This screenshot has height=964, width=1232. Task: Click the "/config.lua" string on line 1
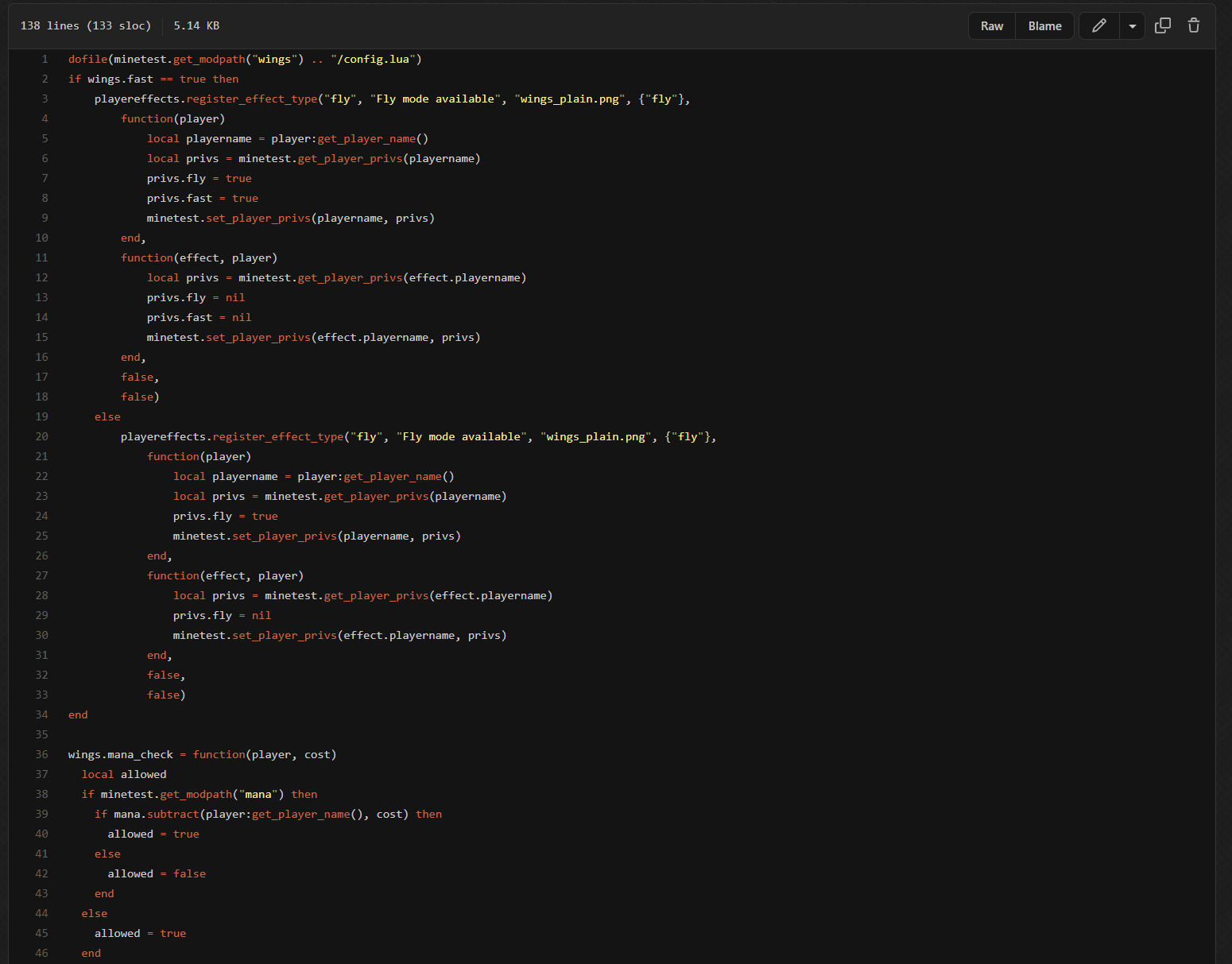[373, 60]
